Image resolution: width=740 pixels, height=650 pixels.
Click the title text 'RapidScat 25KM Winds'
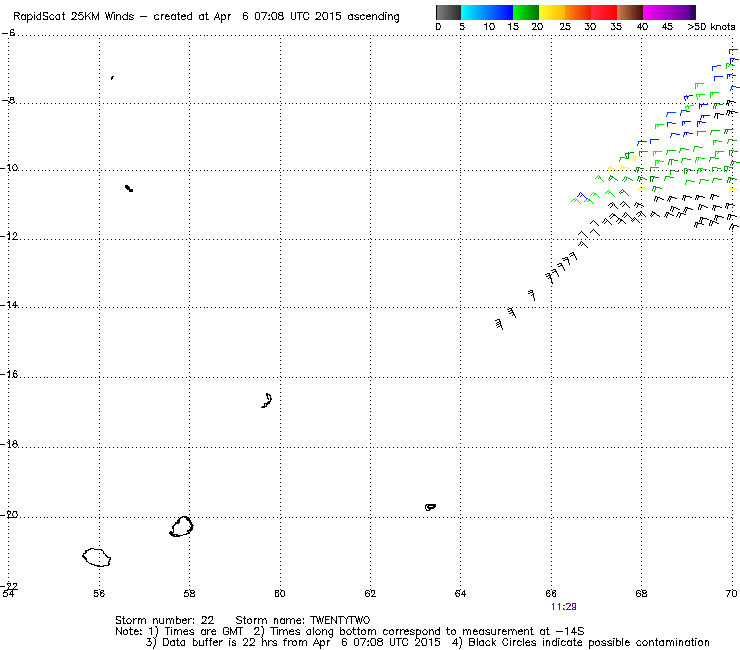pyautogui.click(x=74, y=17)
